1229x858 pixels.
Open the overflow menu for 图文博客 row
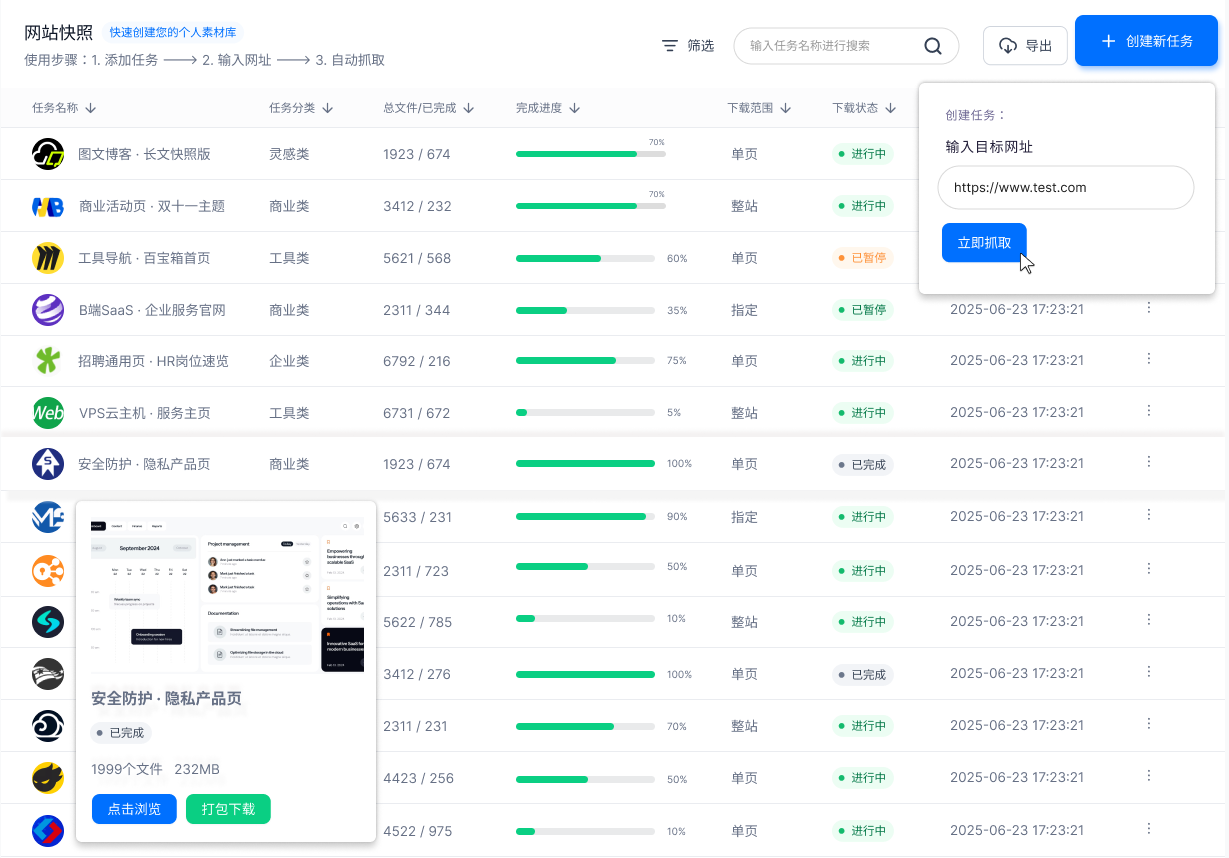point(1148,153)
